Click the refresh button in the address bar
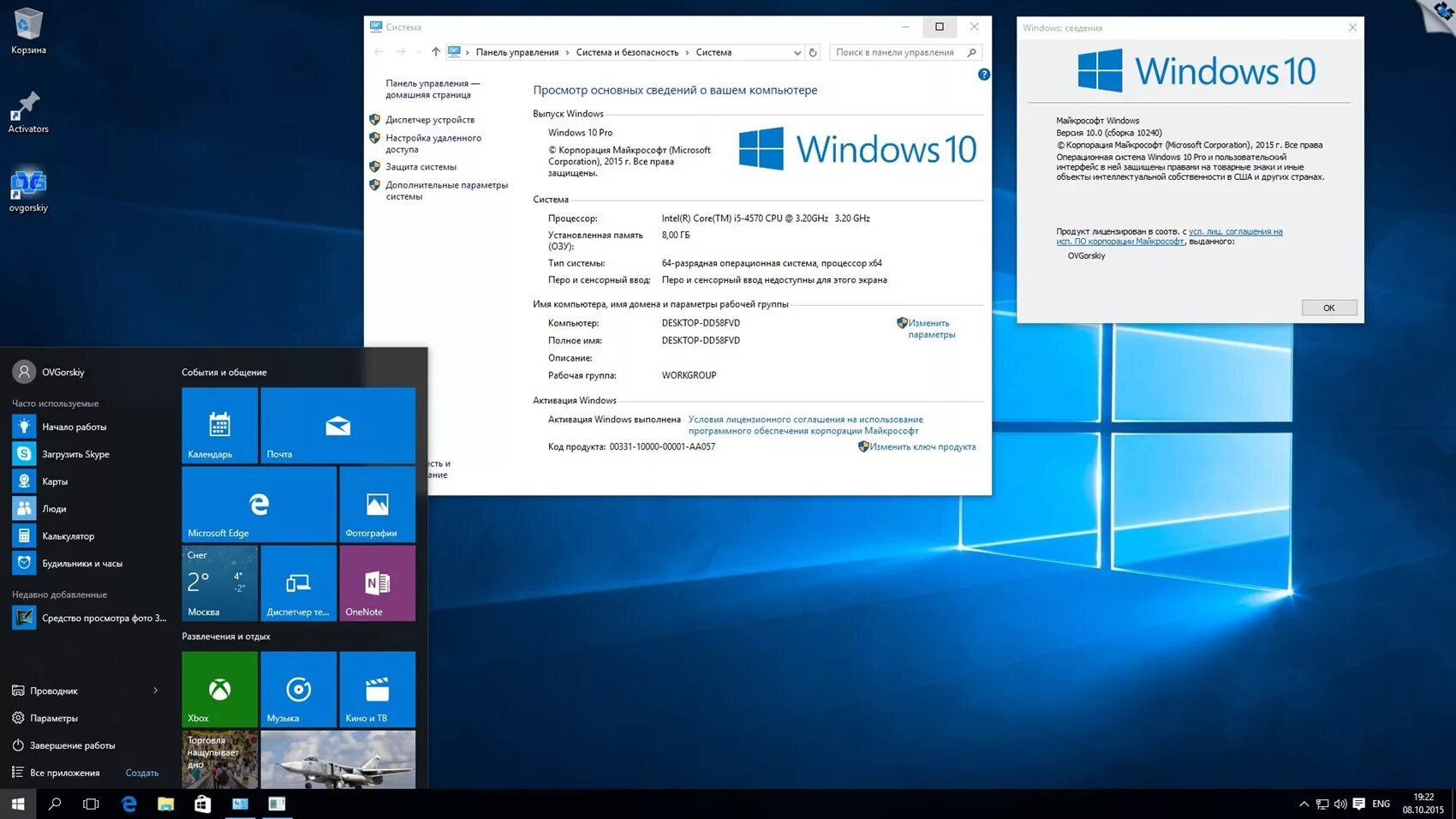The width and height of the screenshot is (1456, 819). (813, 52)
